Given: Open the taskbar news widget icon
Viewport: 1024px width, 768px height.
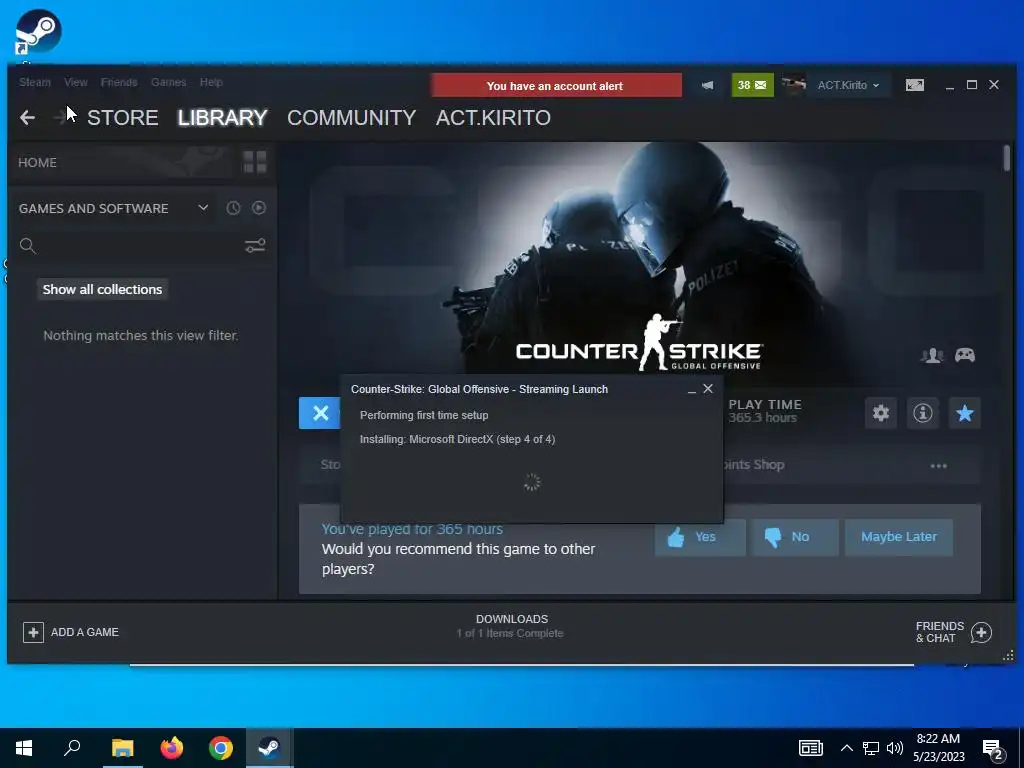Looking at the screenshot, I should pos(810,748).
